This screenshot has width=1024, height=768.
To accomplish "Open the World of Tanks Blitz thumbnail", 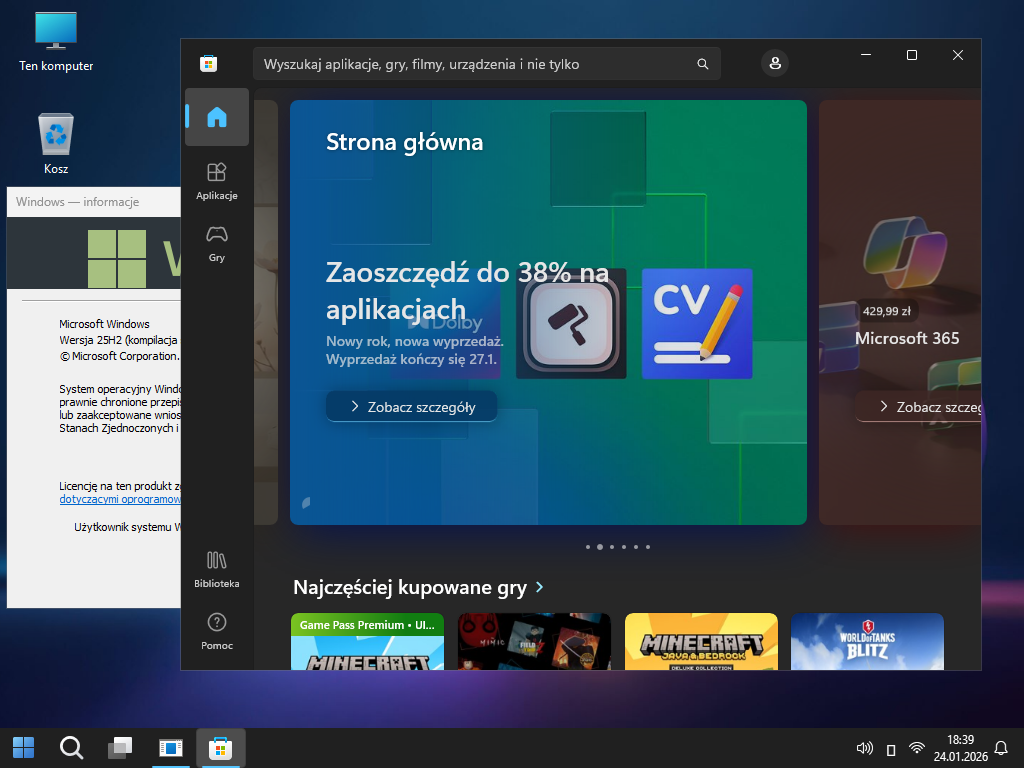I will 867,641.
